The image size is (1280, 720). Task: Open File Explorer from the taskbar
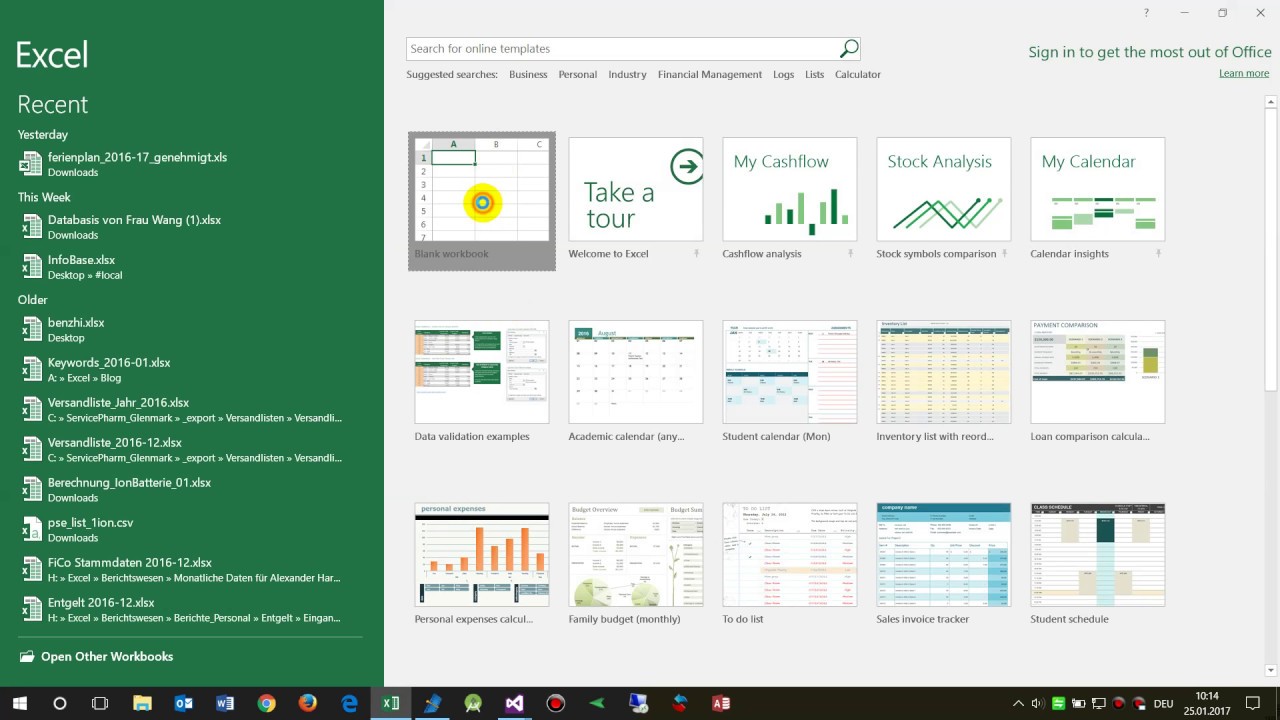[142, 703]
